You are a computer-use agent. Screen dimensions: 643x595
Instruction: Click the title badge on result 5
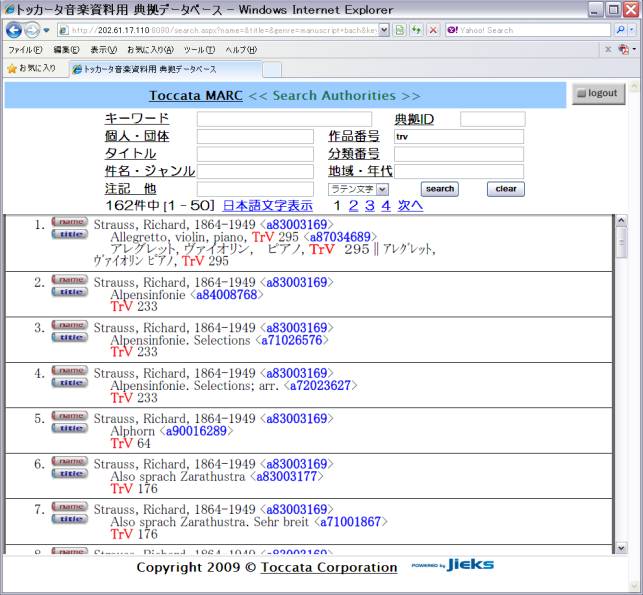[x=70, y=428]
